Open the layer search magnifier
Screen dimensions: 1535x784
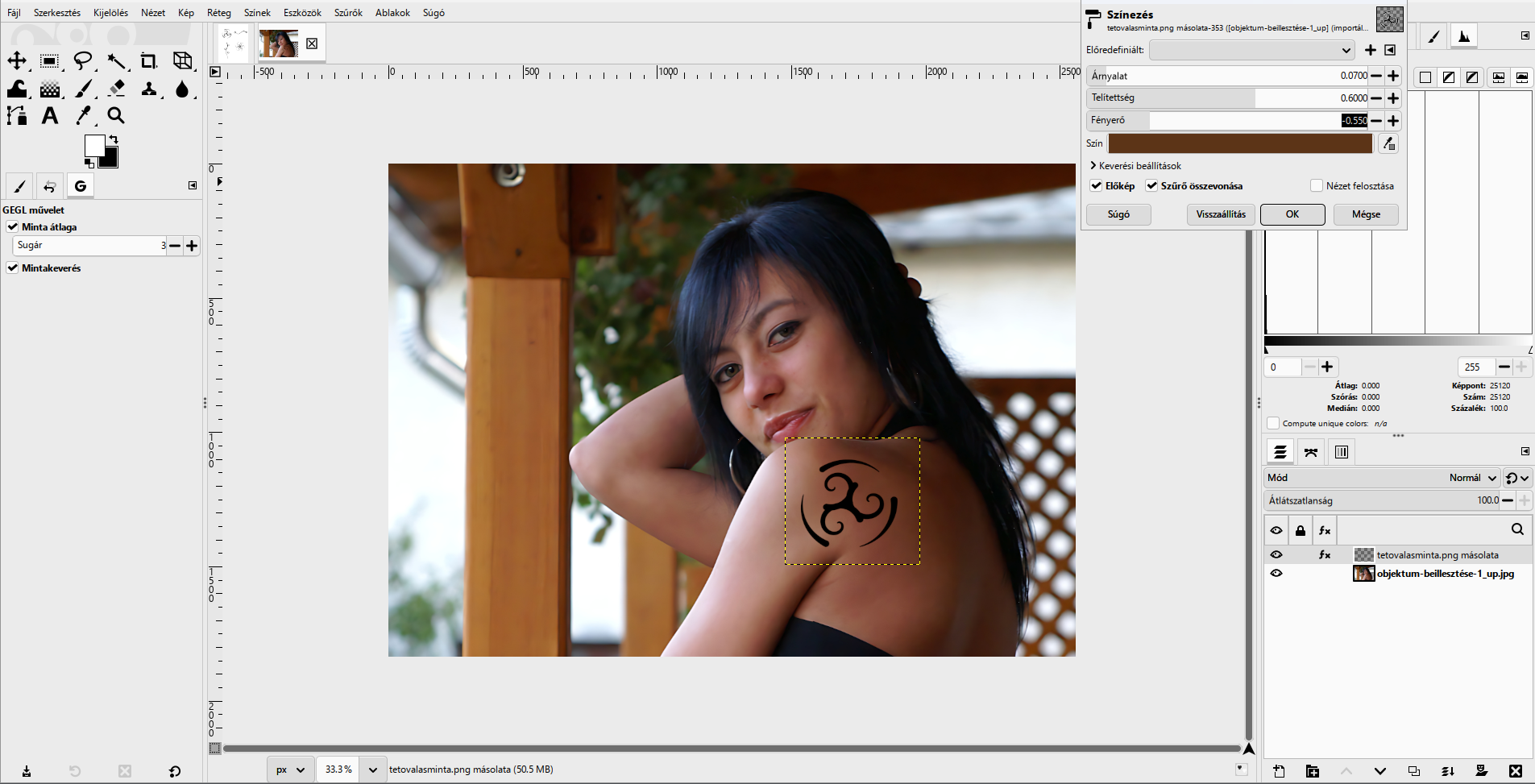[x=1517, y=529]
